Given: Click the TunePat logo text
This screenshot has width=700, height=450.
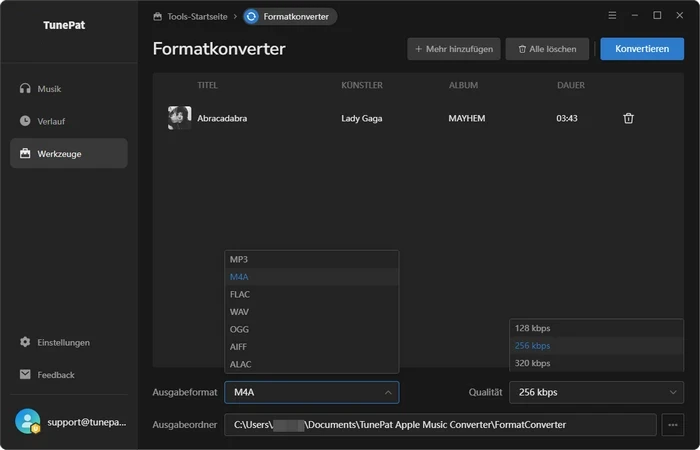Looking at the screenshot, I should 64,25.
